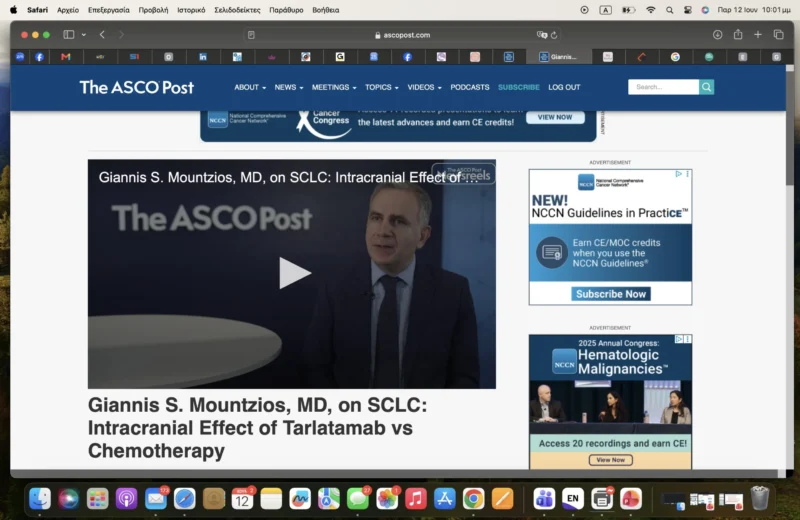Expand the TOPICS dropdown menu
800x520 pixels.
[x=382, y=87]
